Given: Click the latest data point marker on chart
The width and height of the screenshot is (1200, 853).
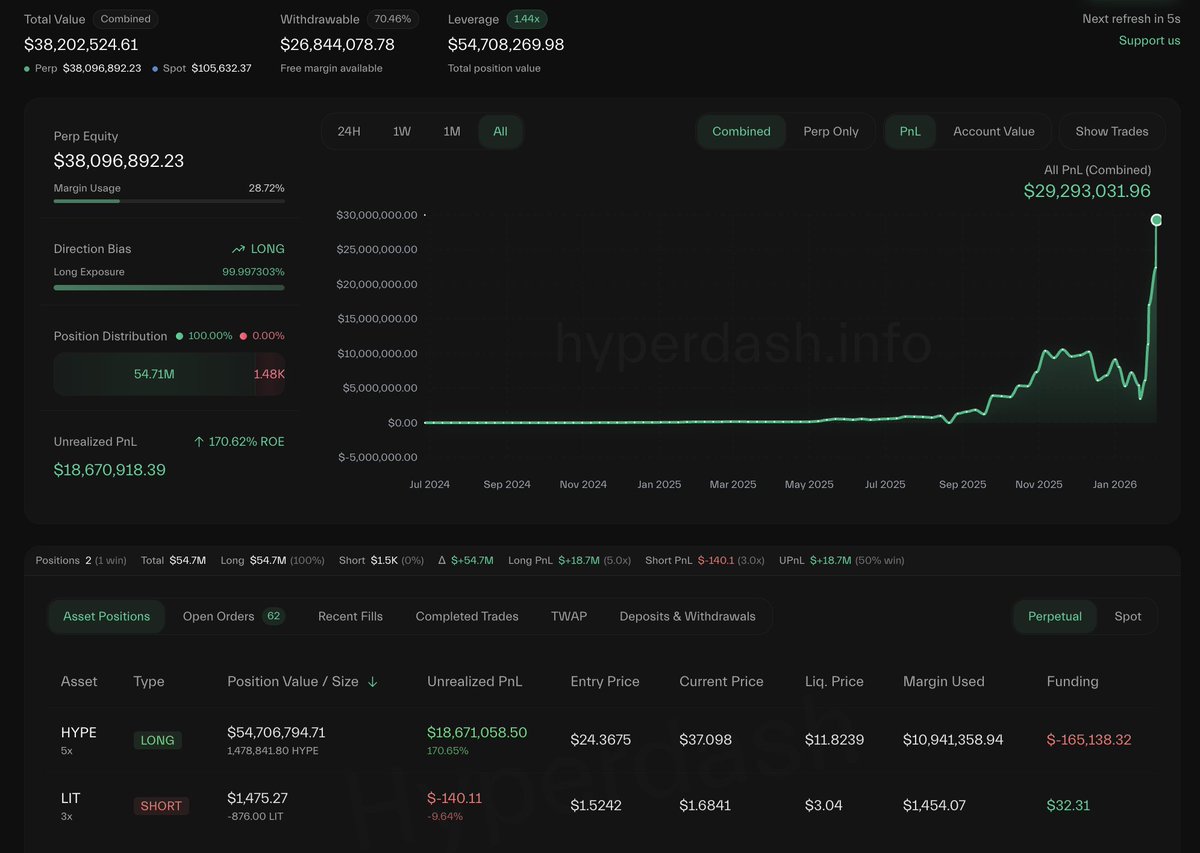Looking at the screenshot, I should tap(1156, 219).
